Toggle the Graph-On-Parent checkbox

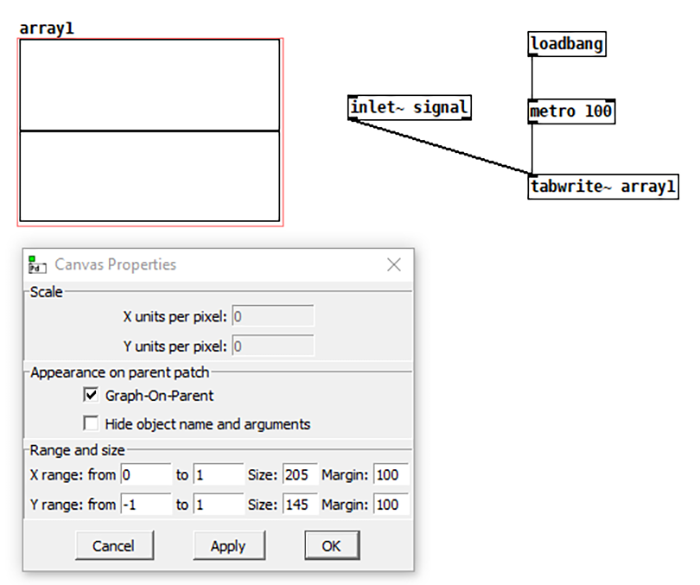(x=92, y=395)
